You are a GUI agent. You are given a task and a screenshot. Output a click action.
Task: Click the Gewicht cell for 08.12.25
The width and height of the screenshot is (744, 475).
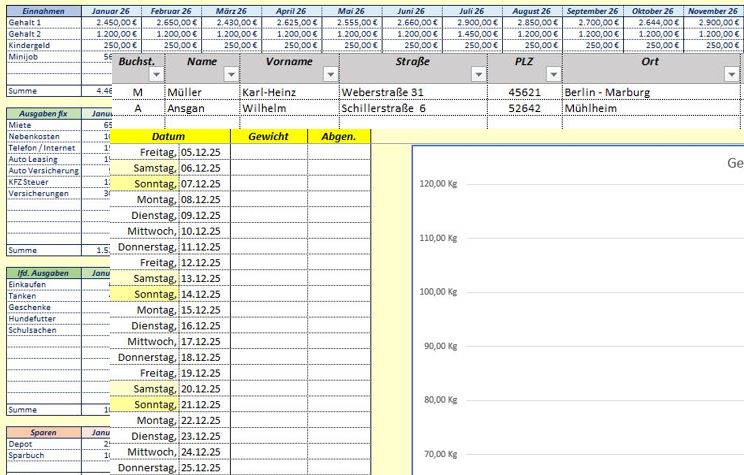coord(268,199)
